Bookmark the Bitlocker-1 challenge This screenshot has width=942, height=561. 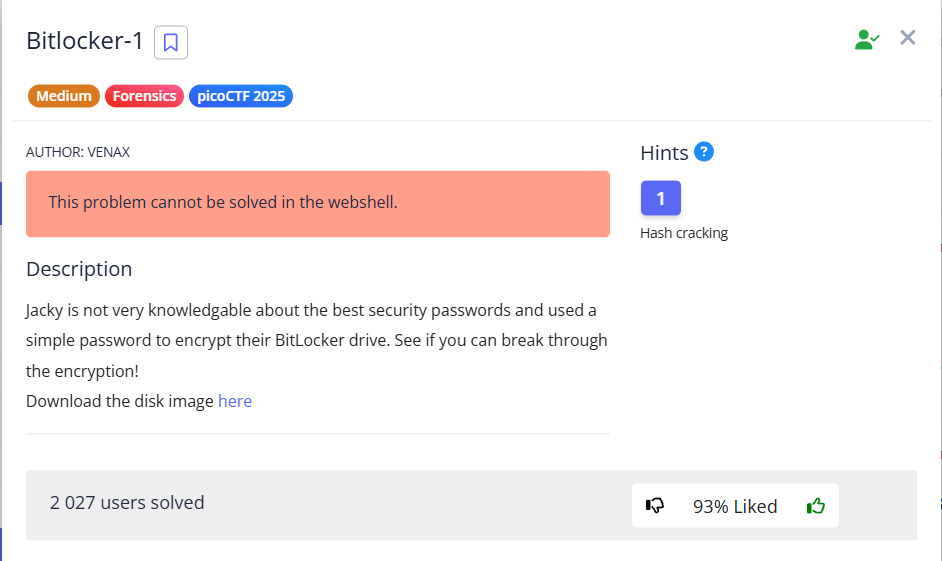coord(171,42)
